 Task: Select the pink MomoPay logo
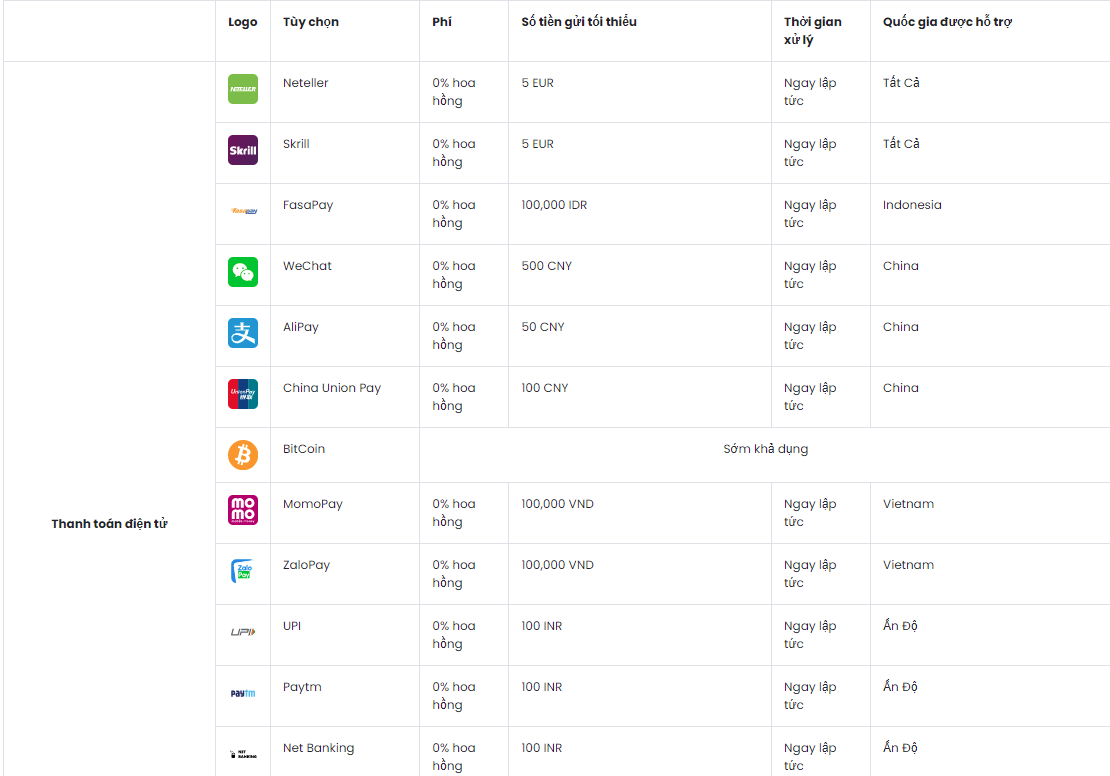[x=243, y=510]
